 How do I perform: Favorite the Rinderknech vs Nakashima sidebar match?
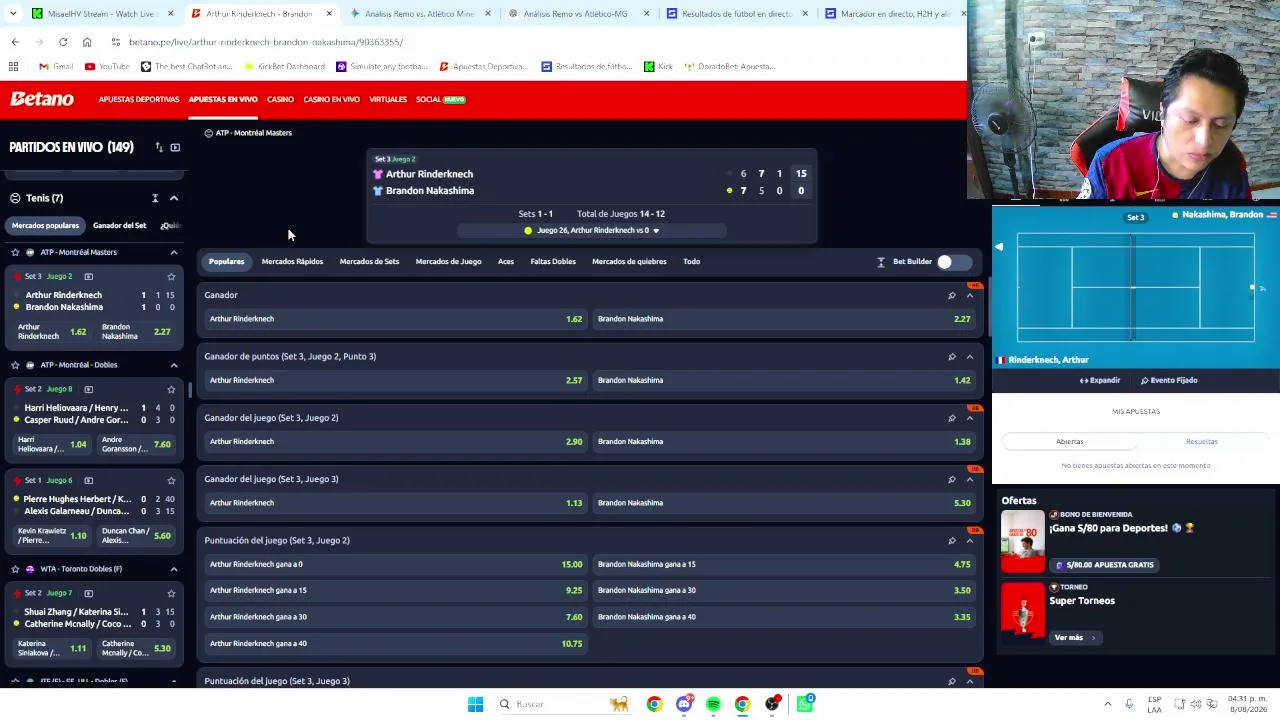coord(171,276)
